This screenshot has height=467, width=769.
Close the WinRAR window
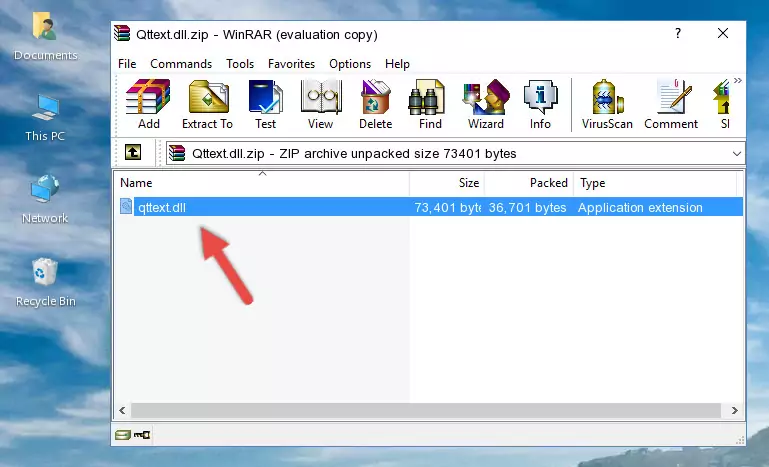[722, 33]
